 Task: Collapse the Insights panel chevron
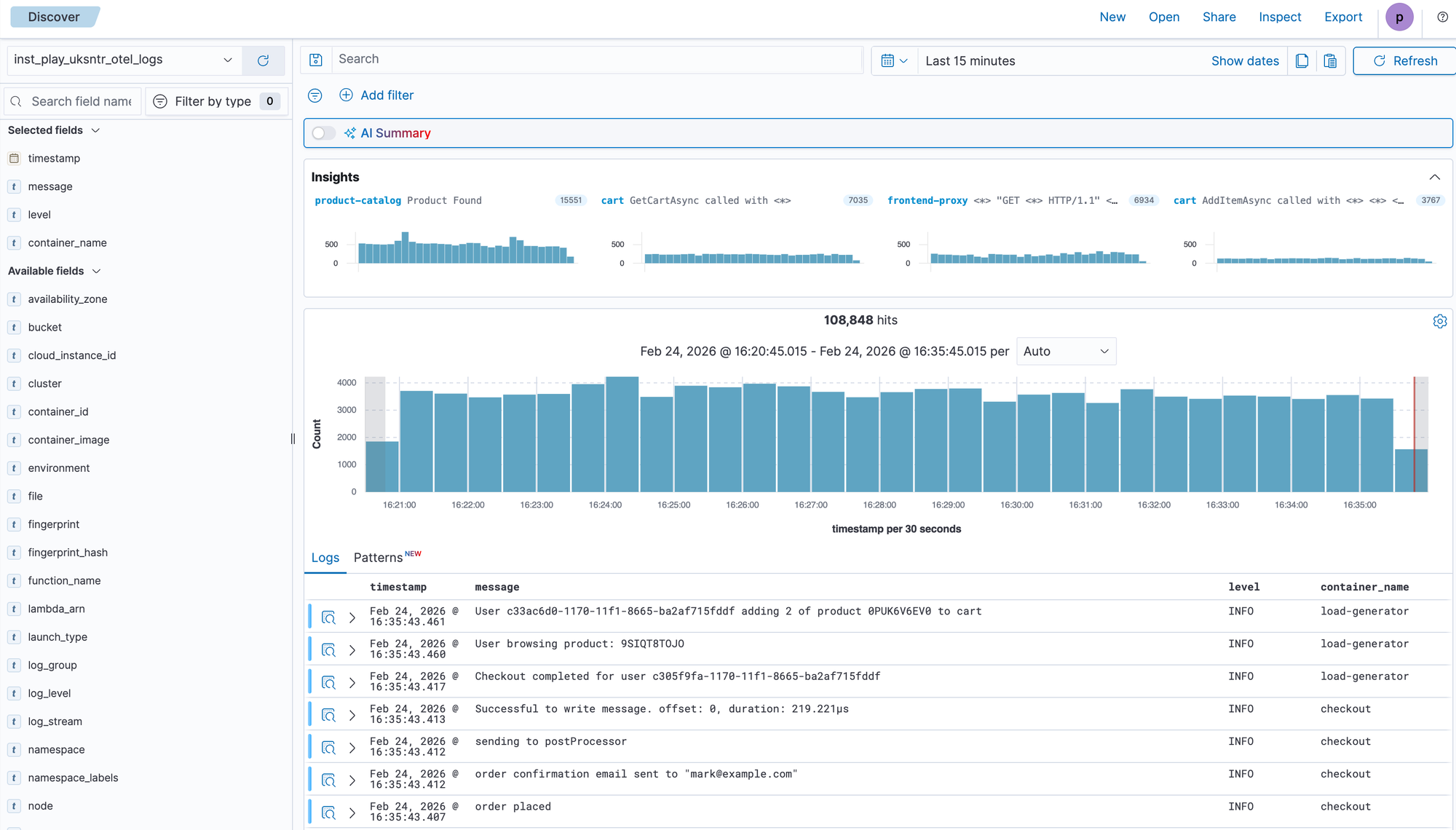1433,177
